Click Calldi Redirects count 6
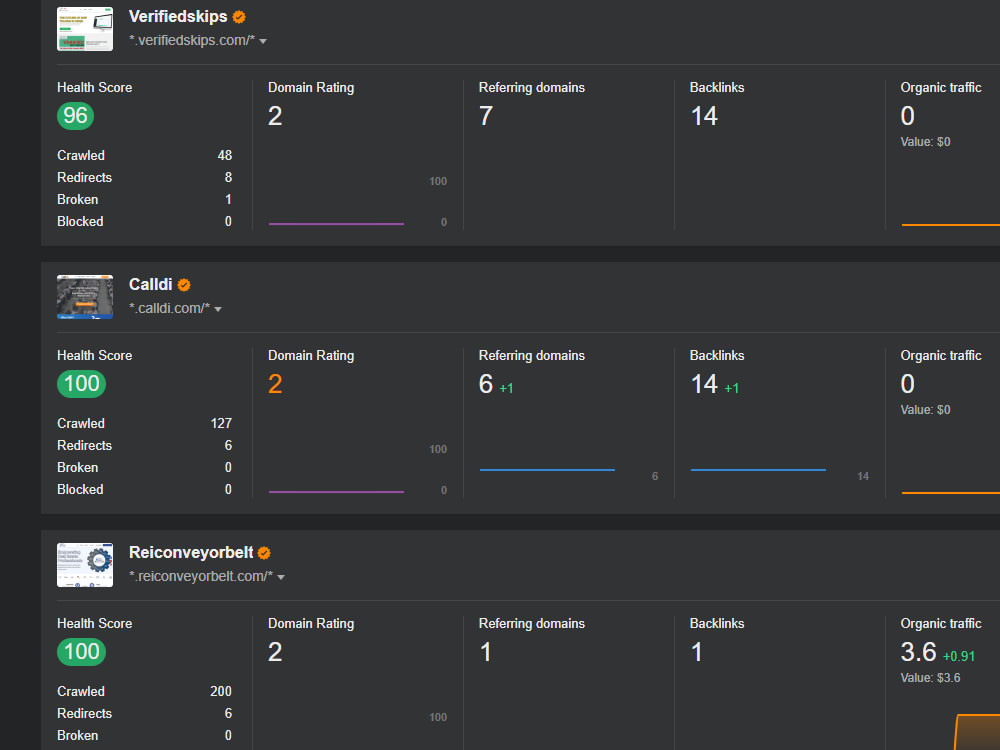This screenshot has width=1000, height=750. 228,445
